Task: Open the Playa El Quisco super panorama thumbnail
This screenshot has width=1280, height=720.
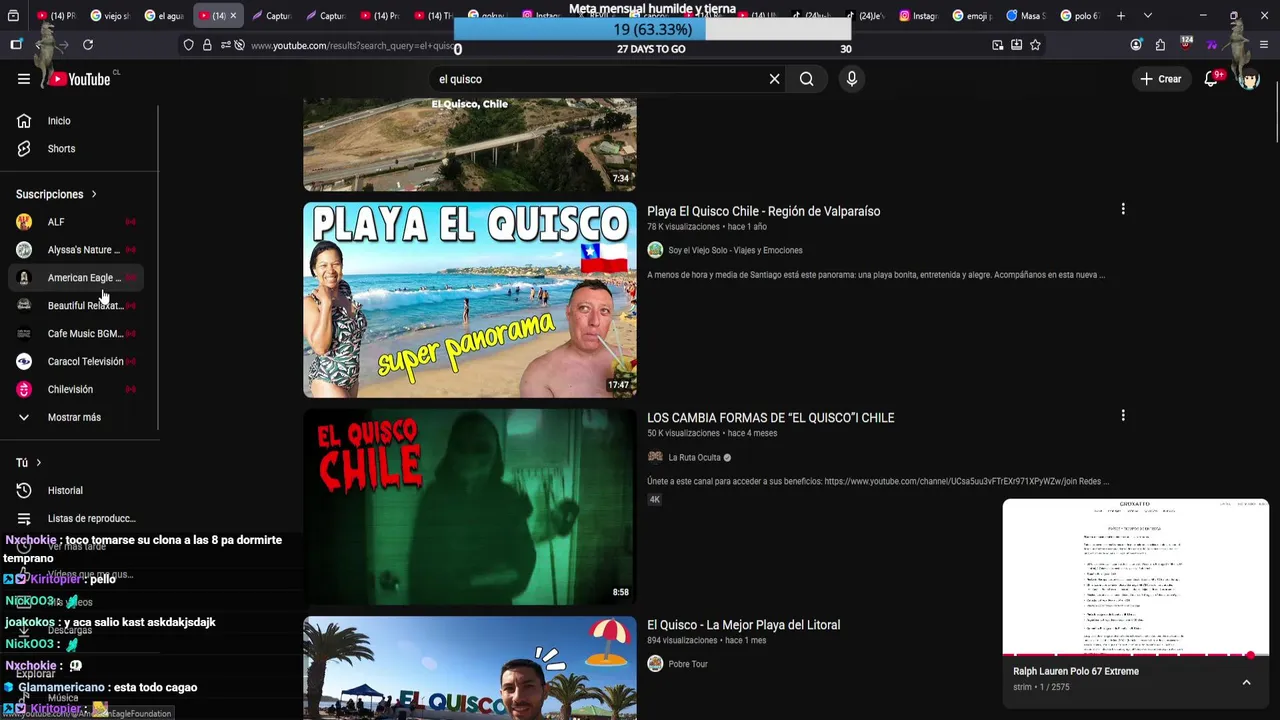Action: (470, 300)
